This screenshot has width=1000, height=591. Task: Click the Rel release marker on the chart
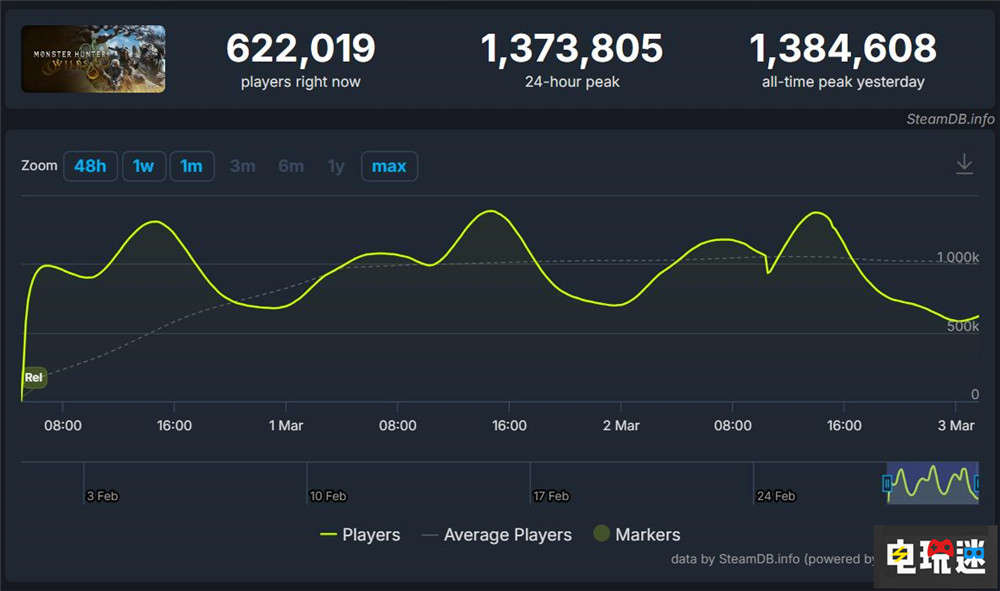(x=33, y=377)
